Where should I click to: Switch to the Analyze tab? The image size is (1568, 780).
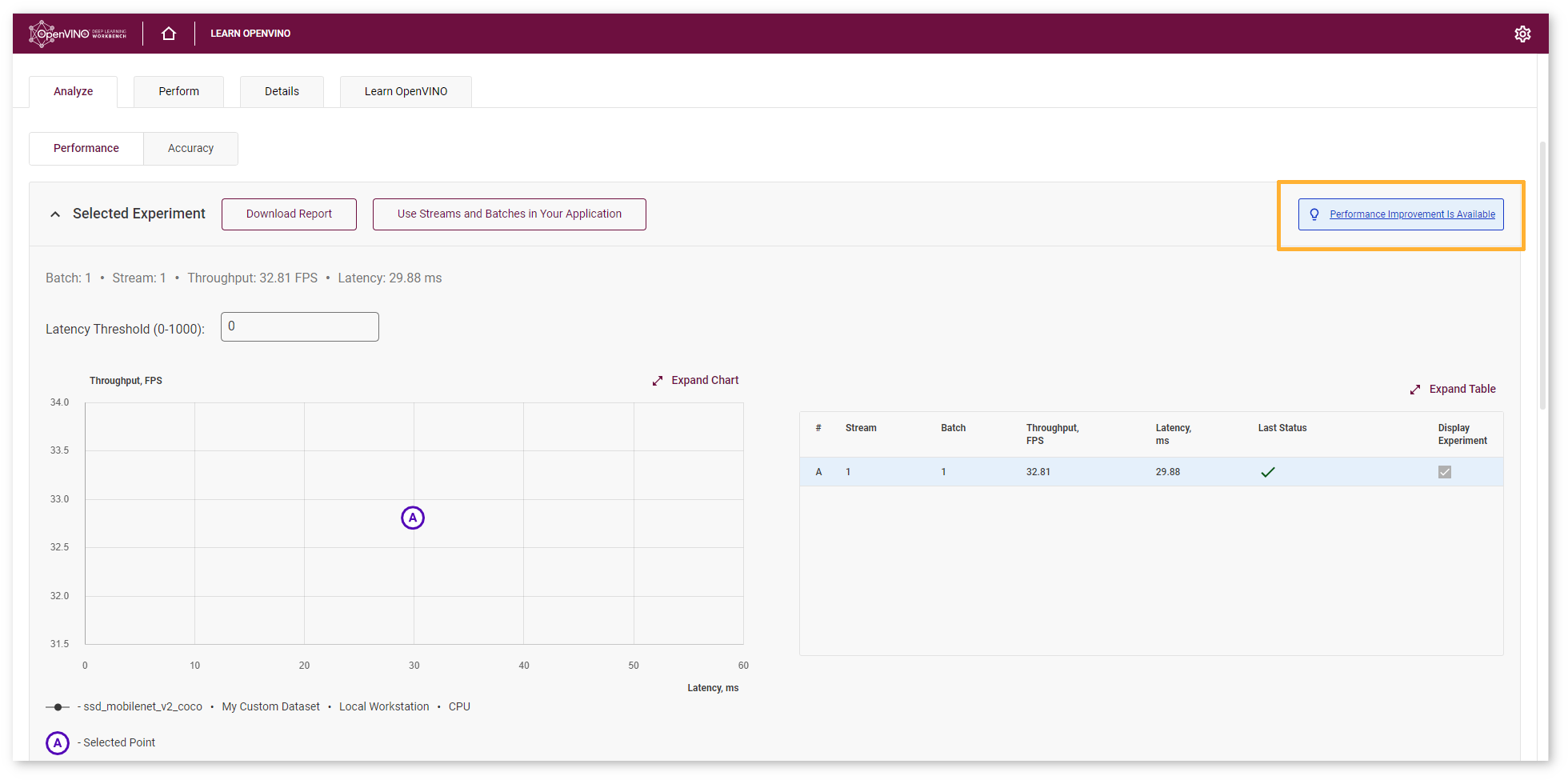point(73,91)
